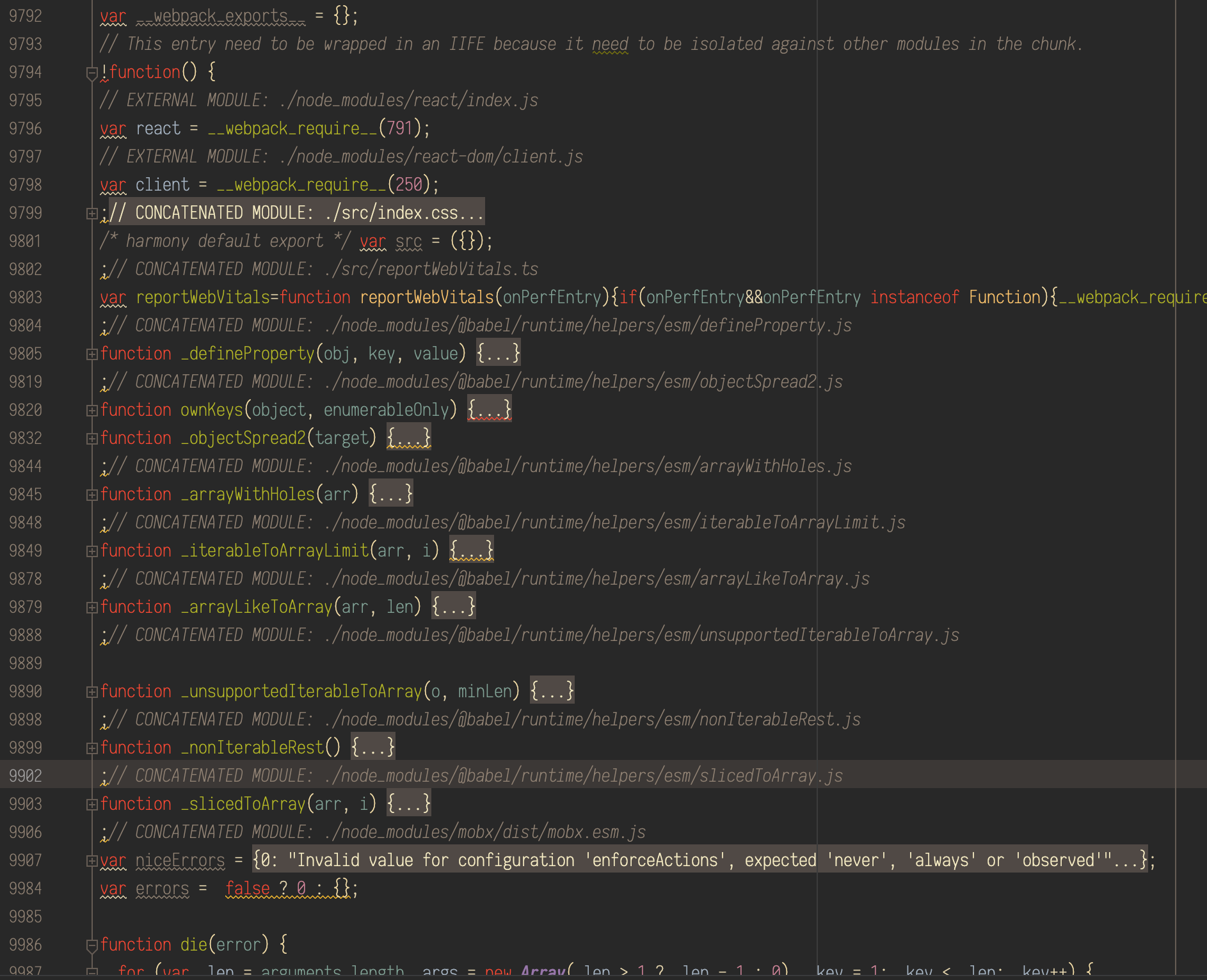Click the _iterableToArrayLimit function name
Viewport: 1207px width, 980px height.
(x=275, y=551)
